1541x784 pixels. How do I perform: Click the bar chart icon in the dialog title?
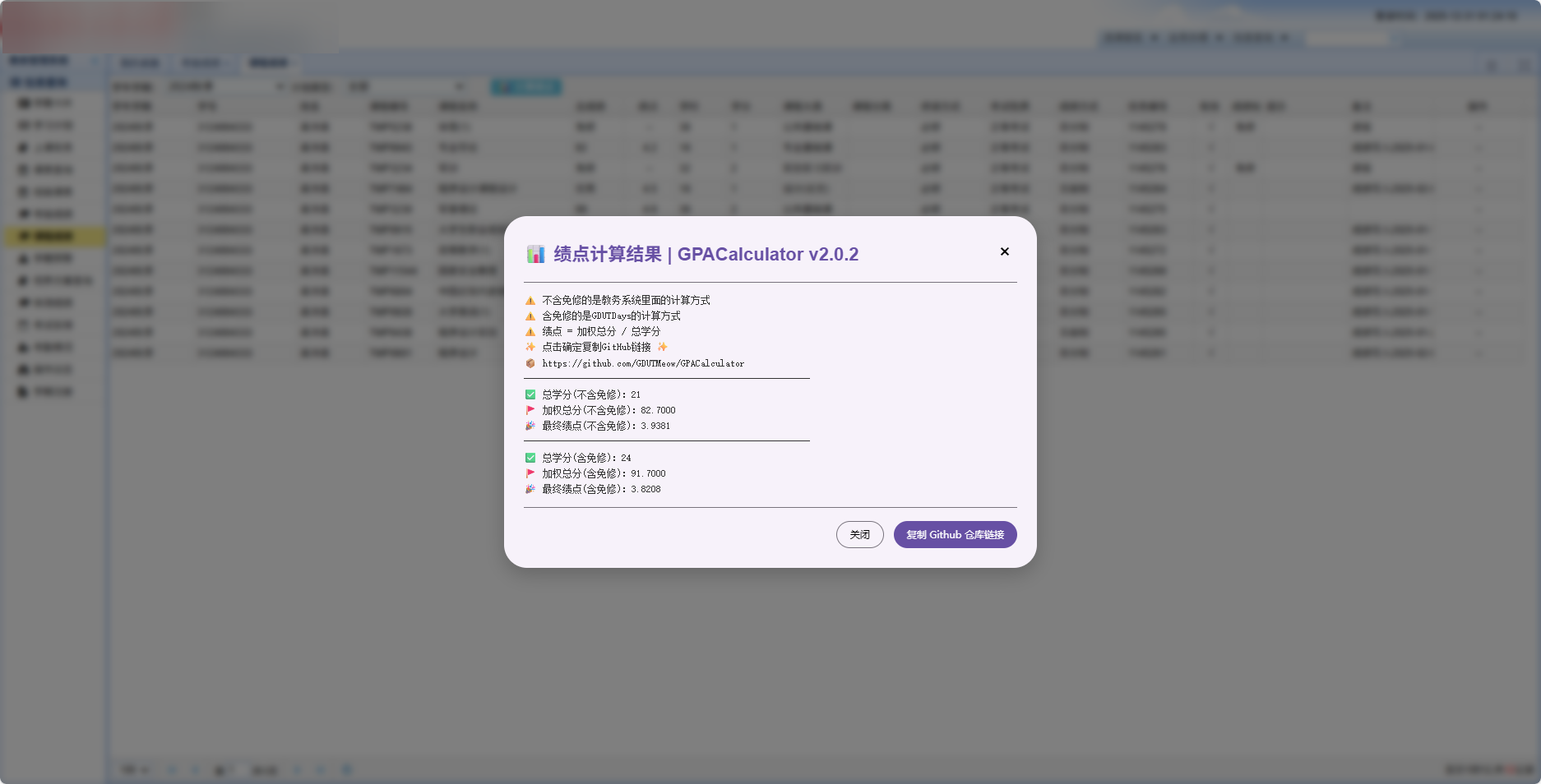pos(535,254)
